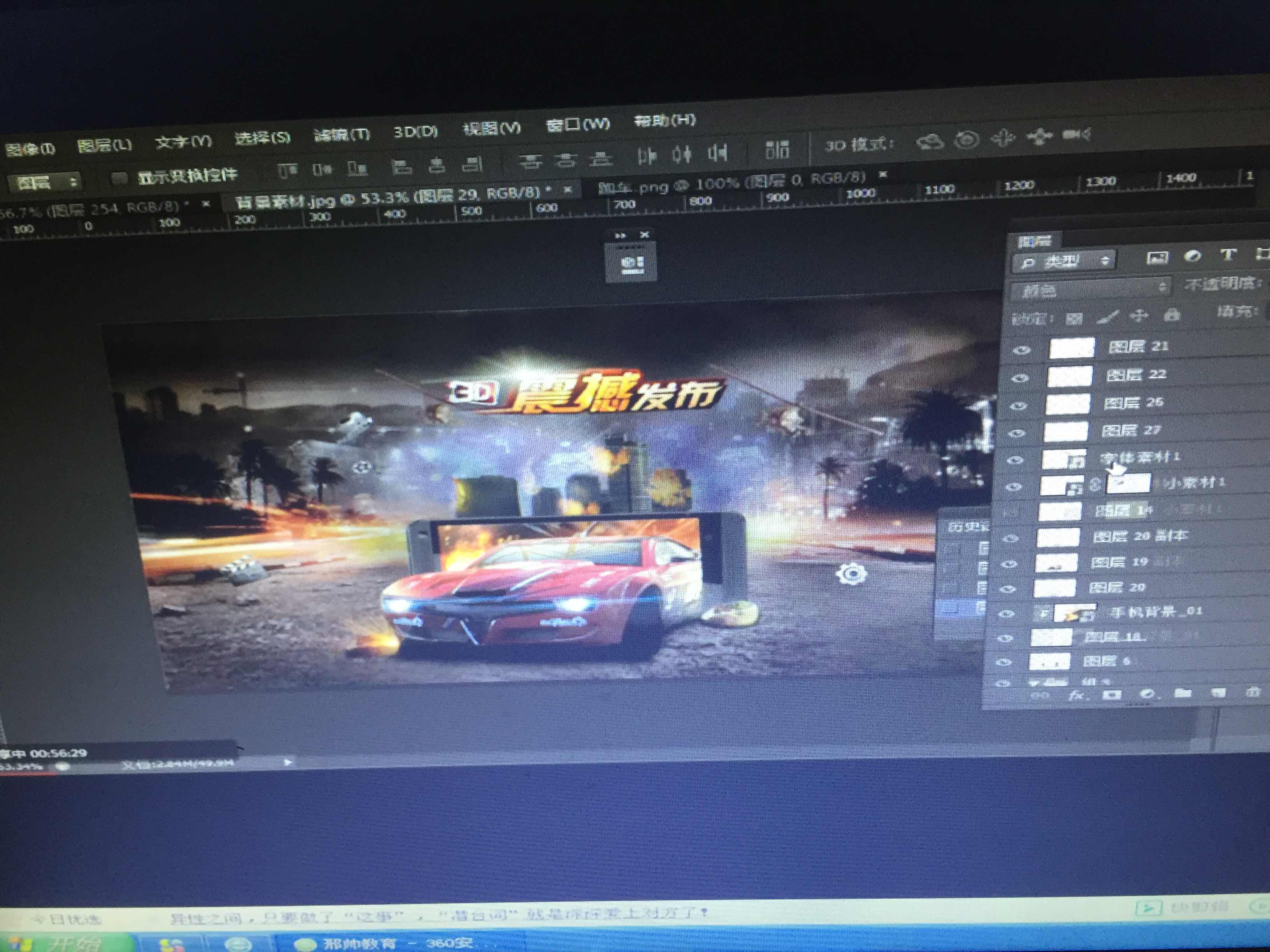
Task: Open the 文字(Y) menu
Action: (183, 142)
